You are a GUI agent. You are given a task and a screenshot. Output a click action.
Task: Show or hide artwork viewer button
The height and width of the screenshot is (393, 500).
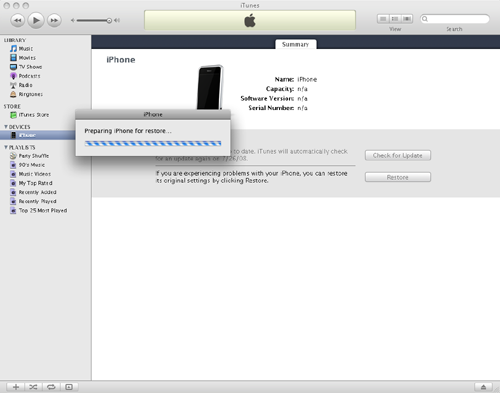pos(69,387)
